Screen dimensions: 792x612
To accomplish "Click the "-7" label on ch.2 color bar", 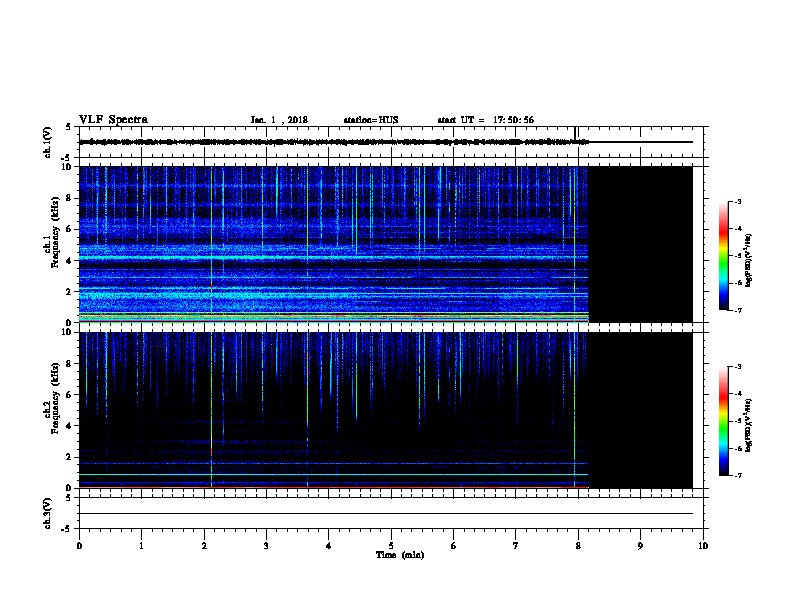I will tap(738, 475).
